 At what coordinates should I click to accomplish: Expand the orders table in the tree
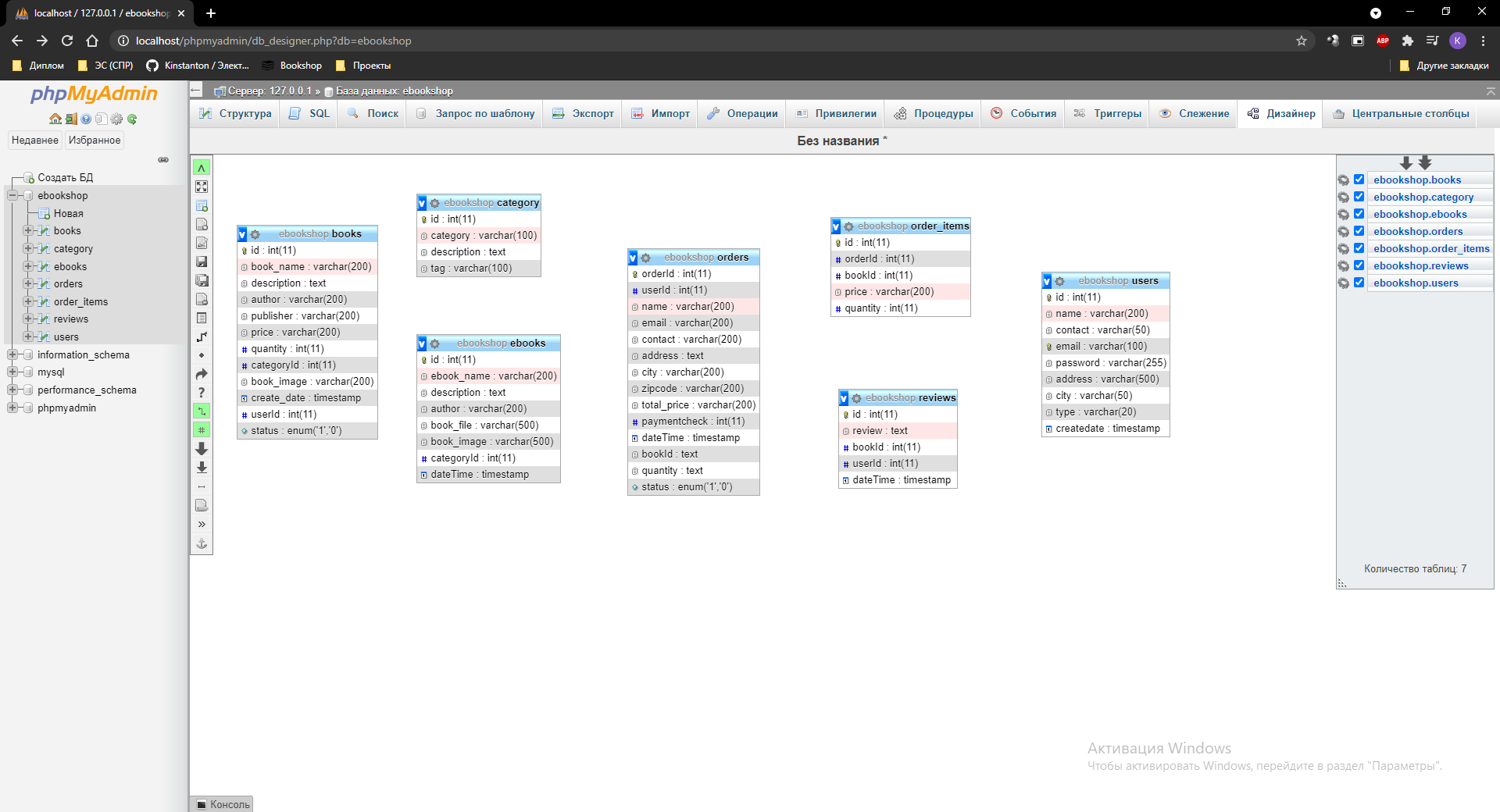click(x=28, y=284)
